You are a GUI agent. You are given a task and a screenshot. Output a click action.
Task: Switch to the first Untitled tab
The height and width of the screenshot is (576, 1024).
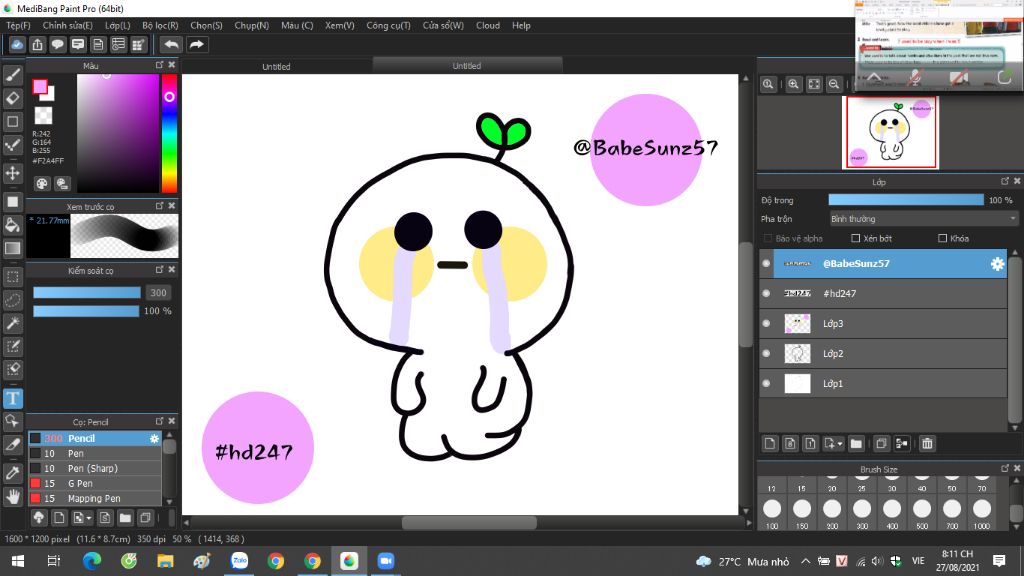(276, 66)
